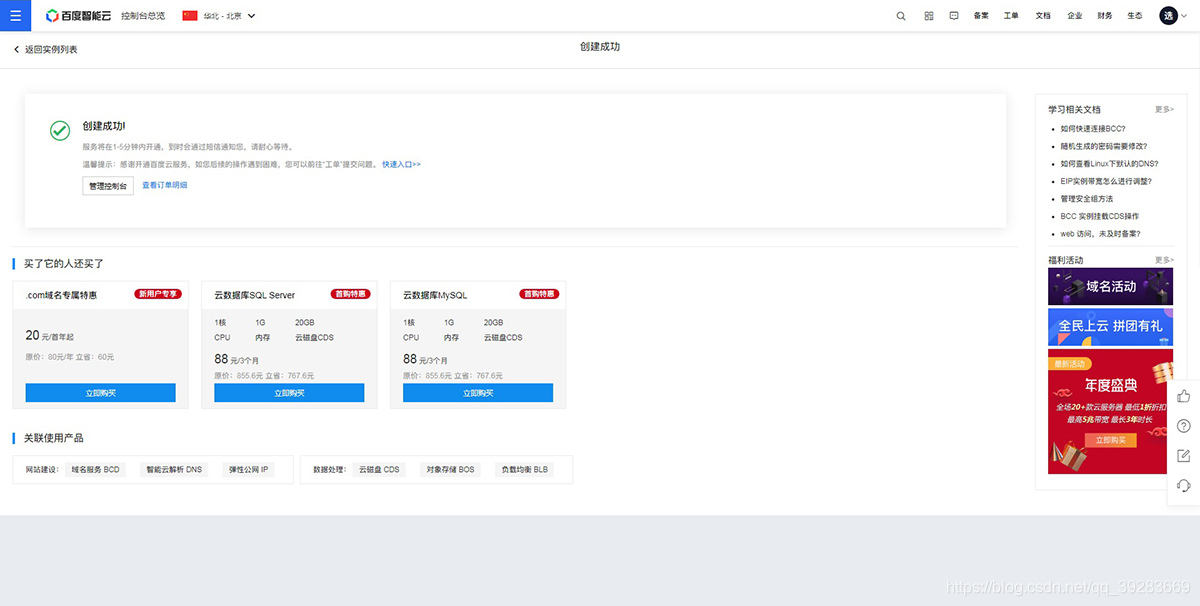Open the doc web 访问，未及时备案?

(1101, 234)
